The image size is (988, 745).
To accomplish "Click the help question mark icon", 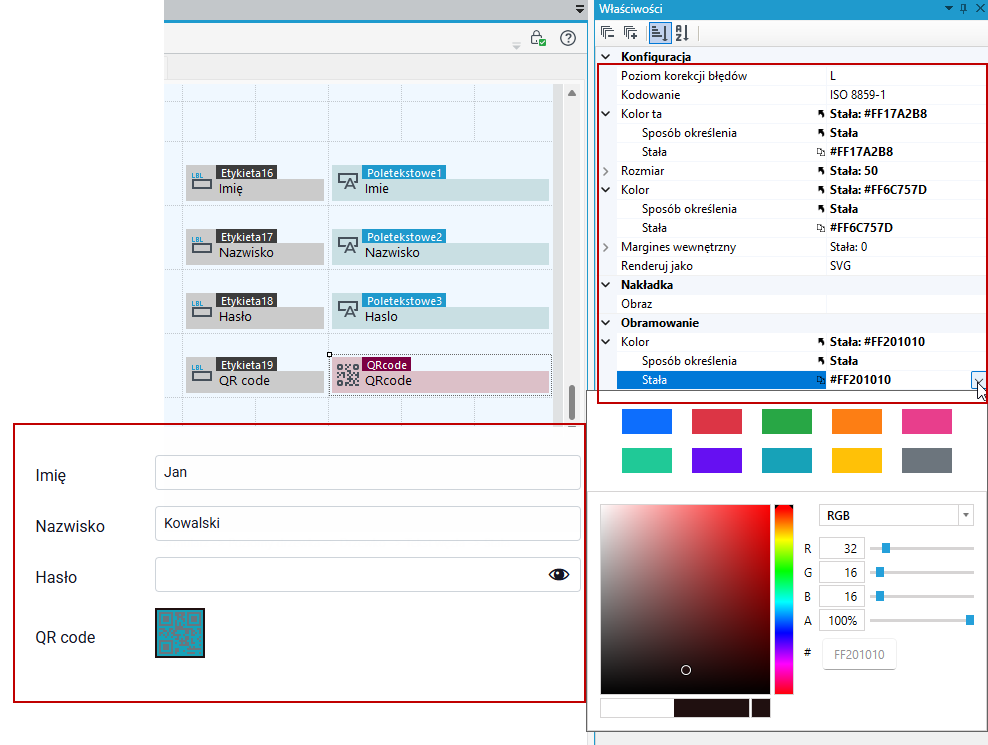I will 568,38.
